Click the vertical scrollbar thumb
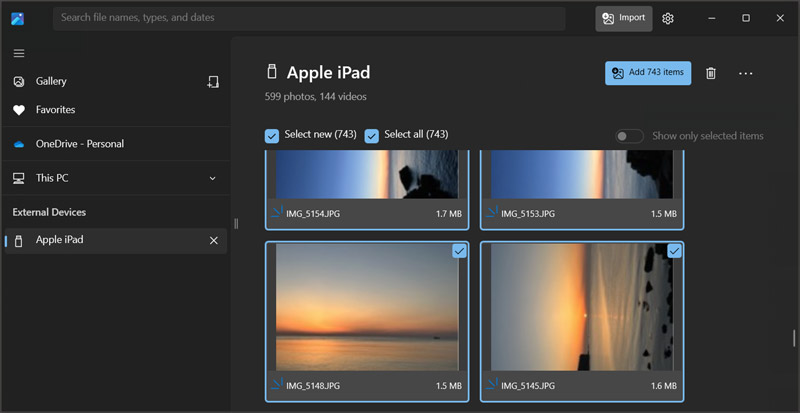The width and height of the screenshot is (800, 413). [x=794, y=338]
